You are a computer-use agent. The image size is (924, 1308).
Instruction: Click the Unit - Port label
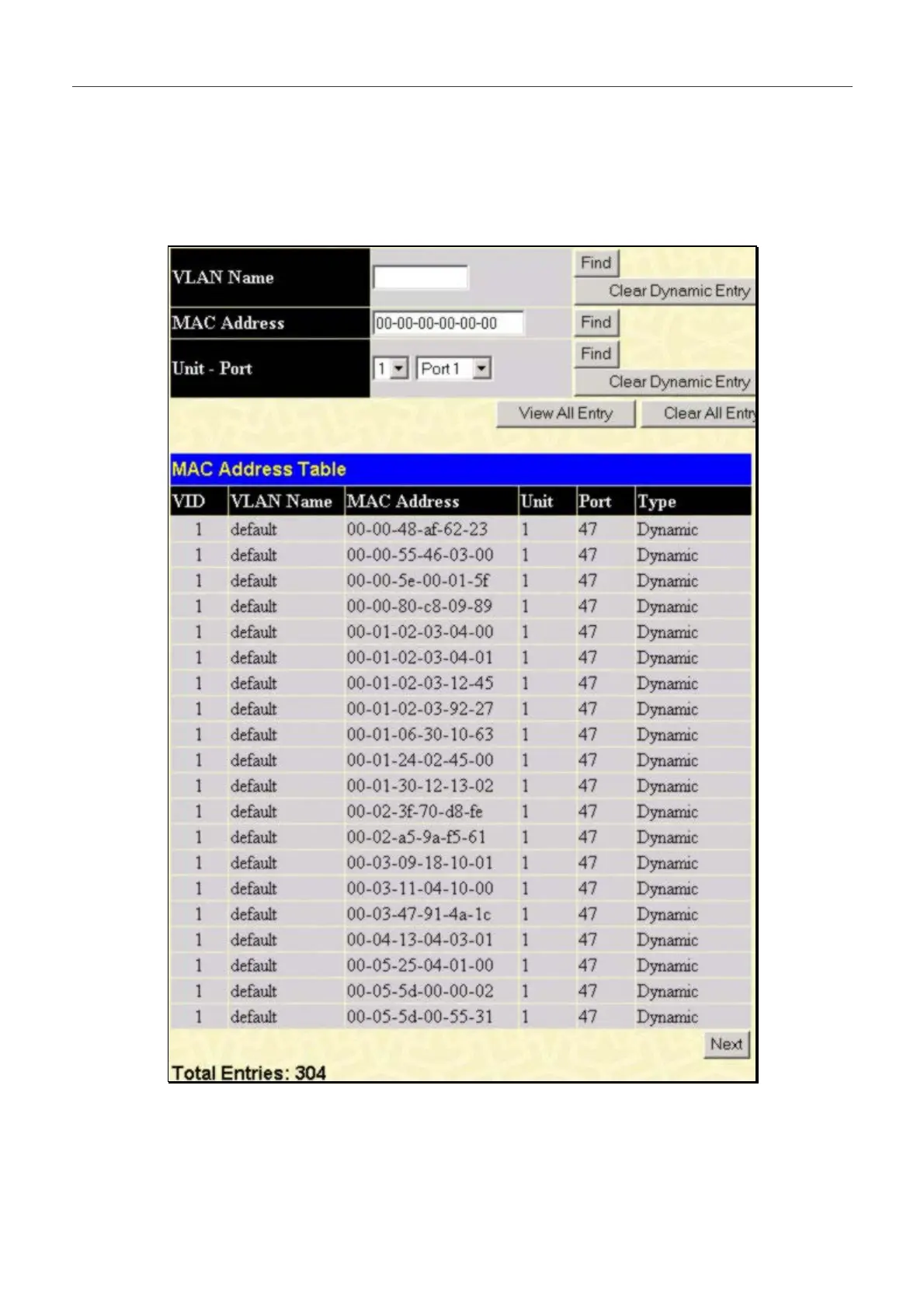point(212,369)
